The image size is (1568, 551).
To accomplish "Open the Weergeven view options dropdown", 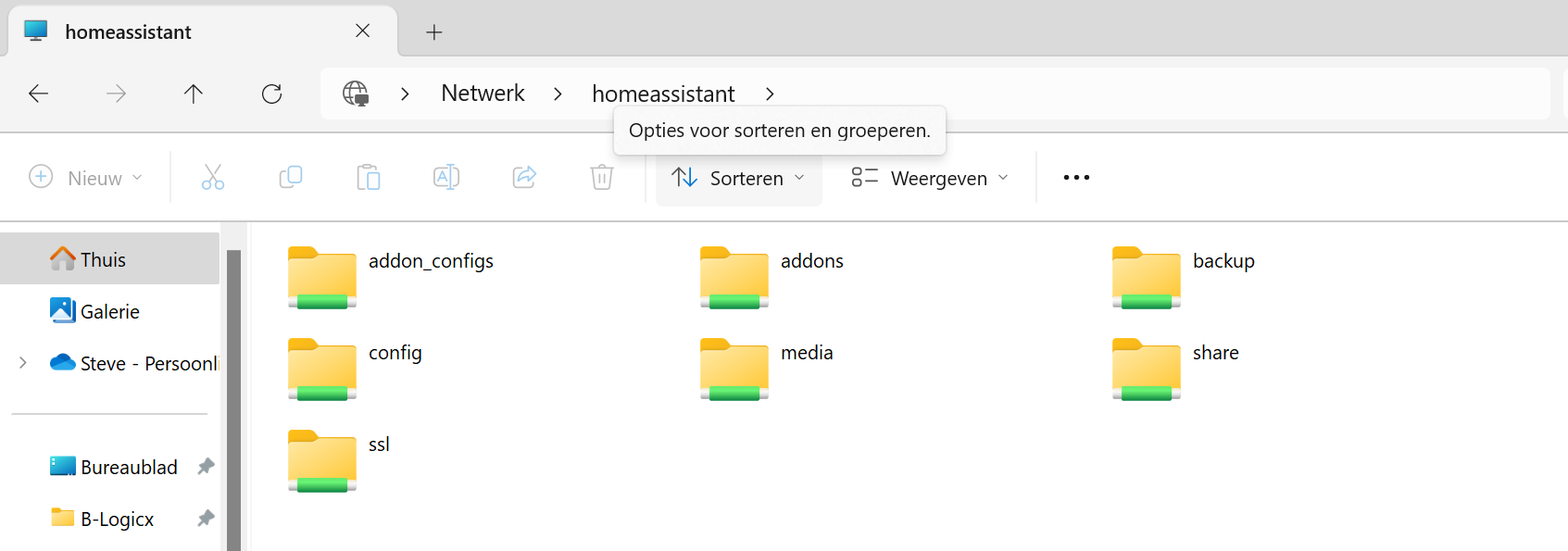I will click(x=929, y=178).
